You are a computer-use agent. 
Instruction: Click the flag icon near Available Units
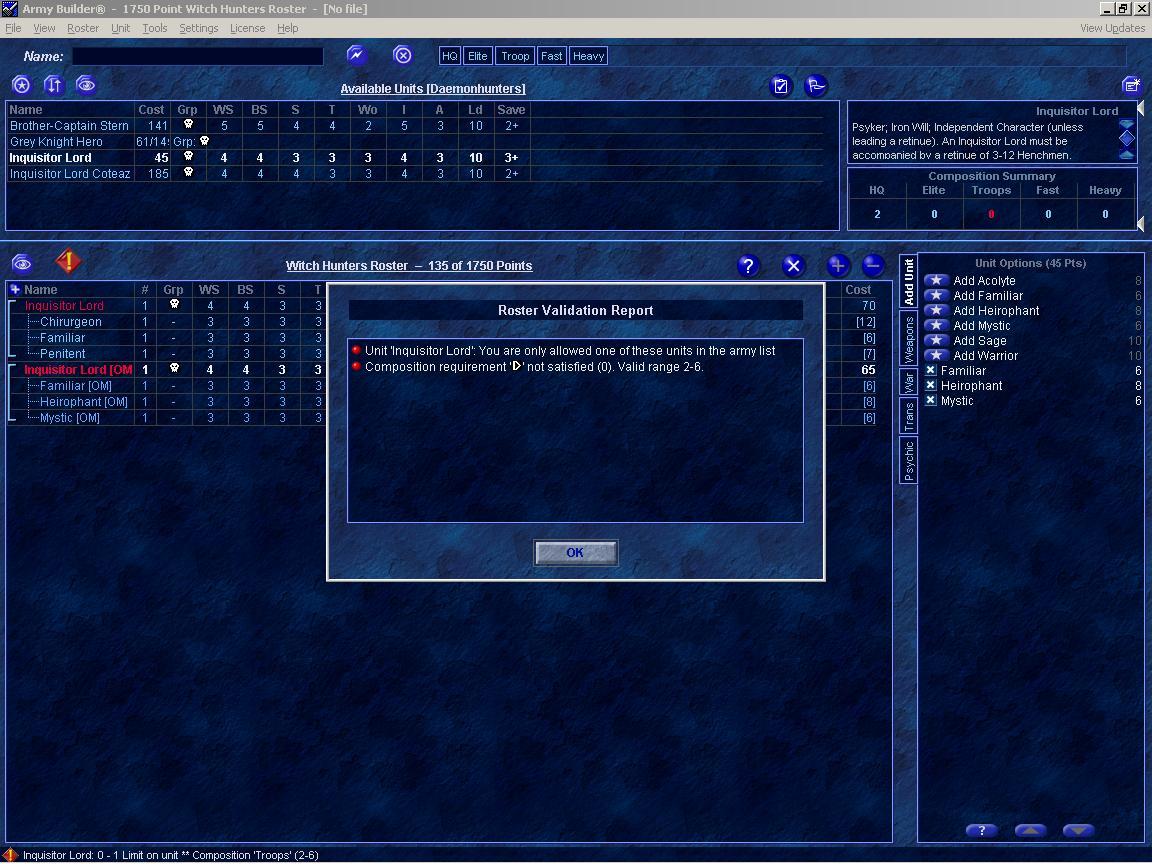point(816,86)
